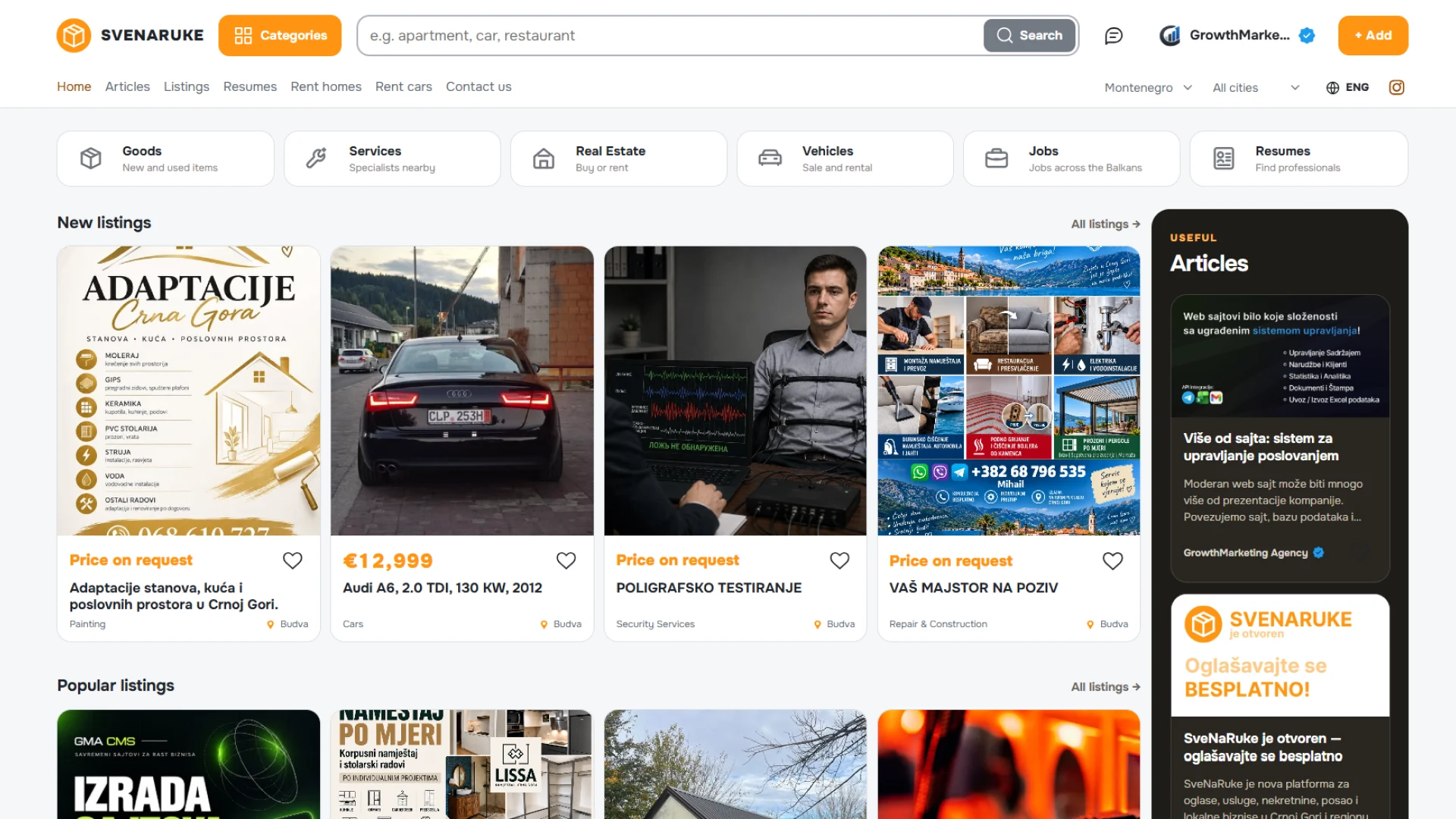Open the Articles menu item

[x=127, y=86]
